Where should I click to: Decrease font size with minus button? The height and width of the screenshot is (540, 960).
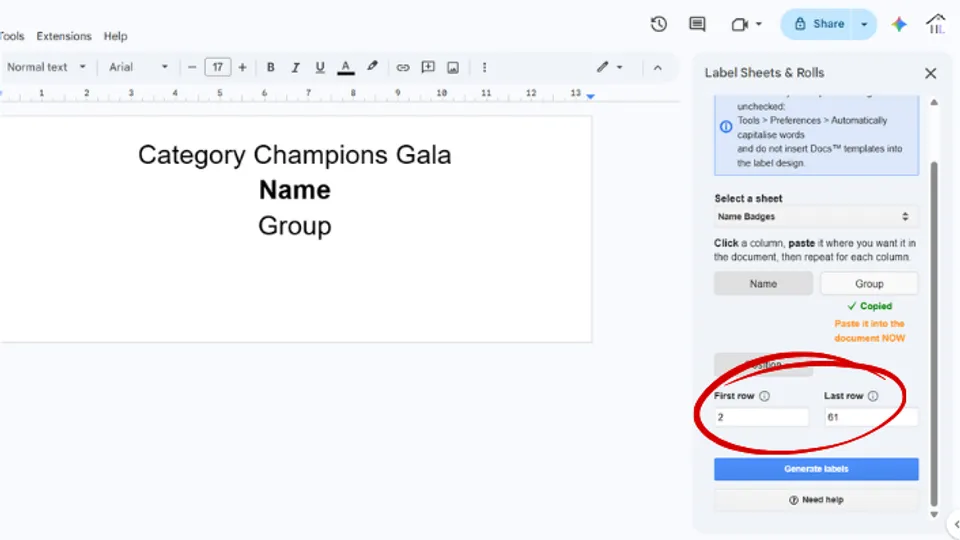pyautogui.click(x=192, y=67)
